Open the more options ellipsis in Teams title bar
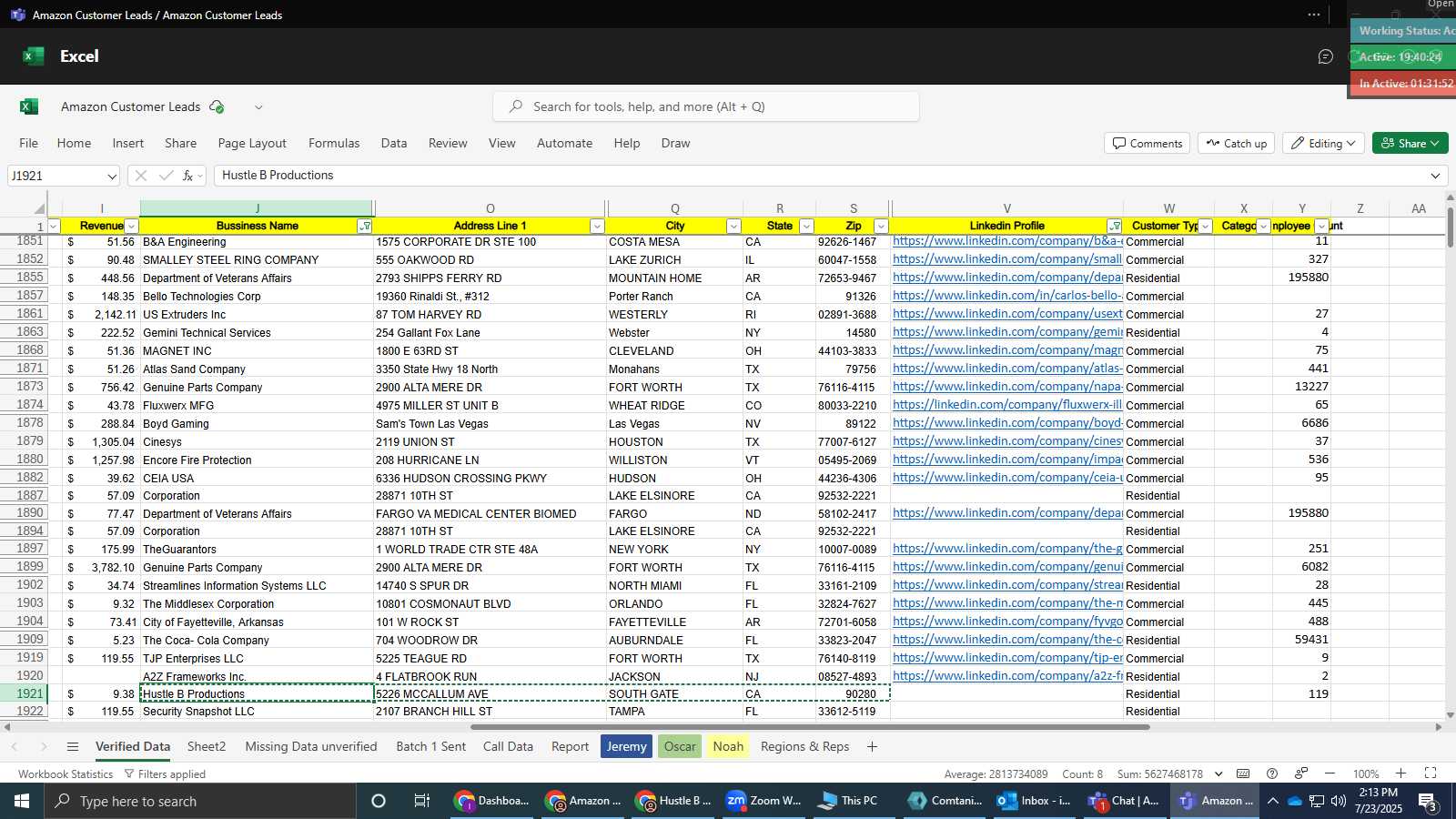This screenshot has height=819, width=1456. point(1314,15)
